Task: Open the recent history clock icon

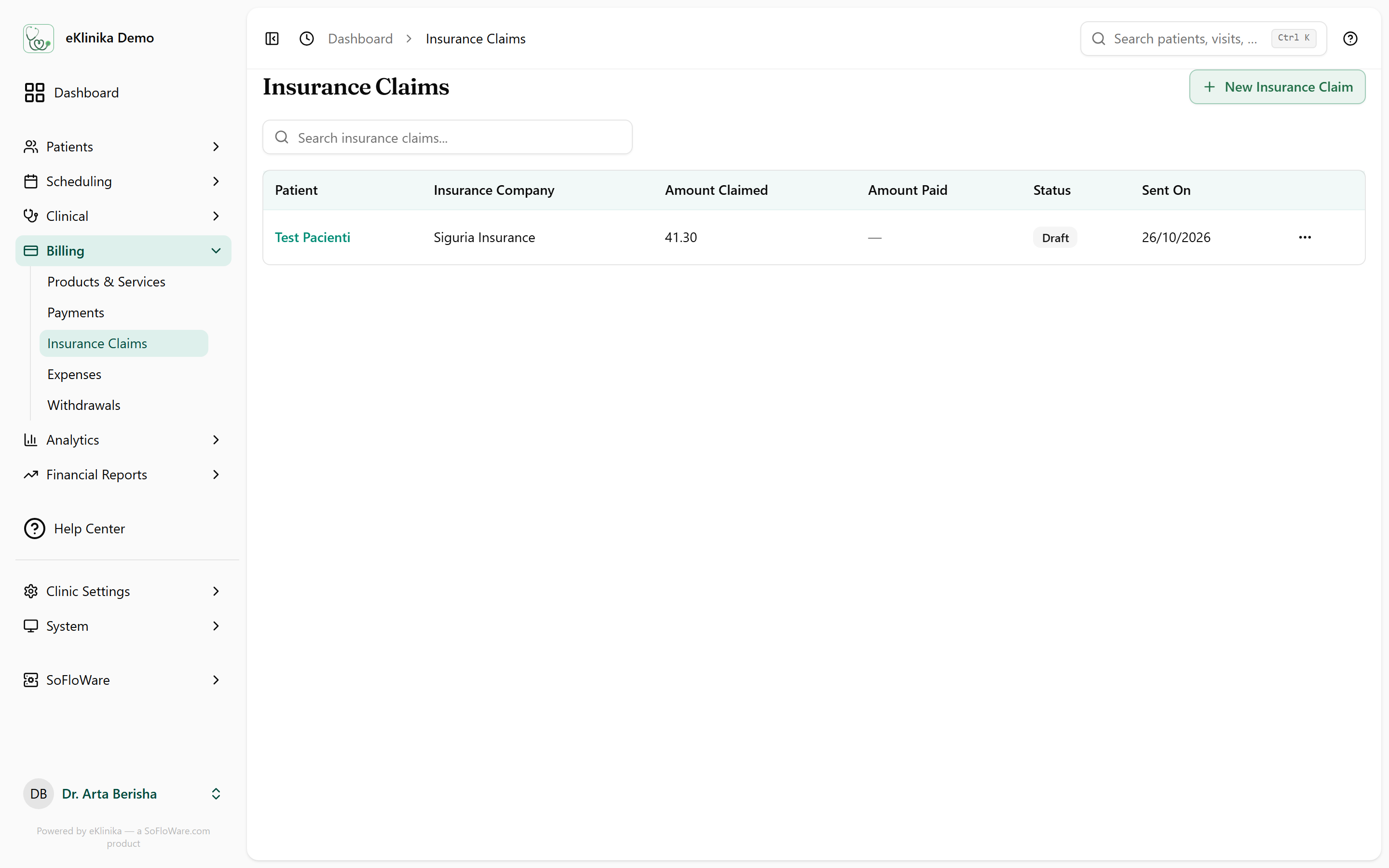Action: [x=307, y=39]
